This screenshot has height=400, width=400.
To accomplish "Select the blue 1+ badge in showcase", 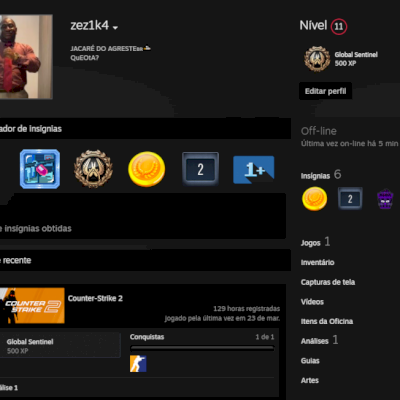I will point(254,170).
